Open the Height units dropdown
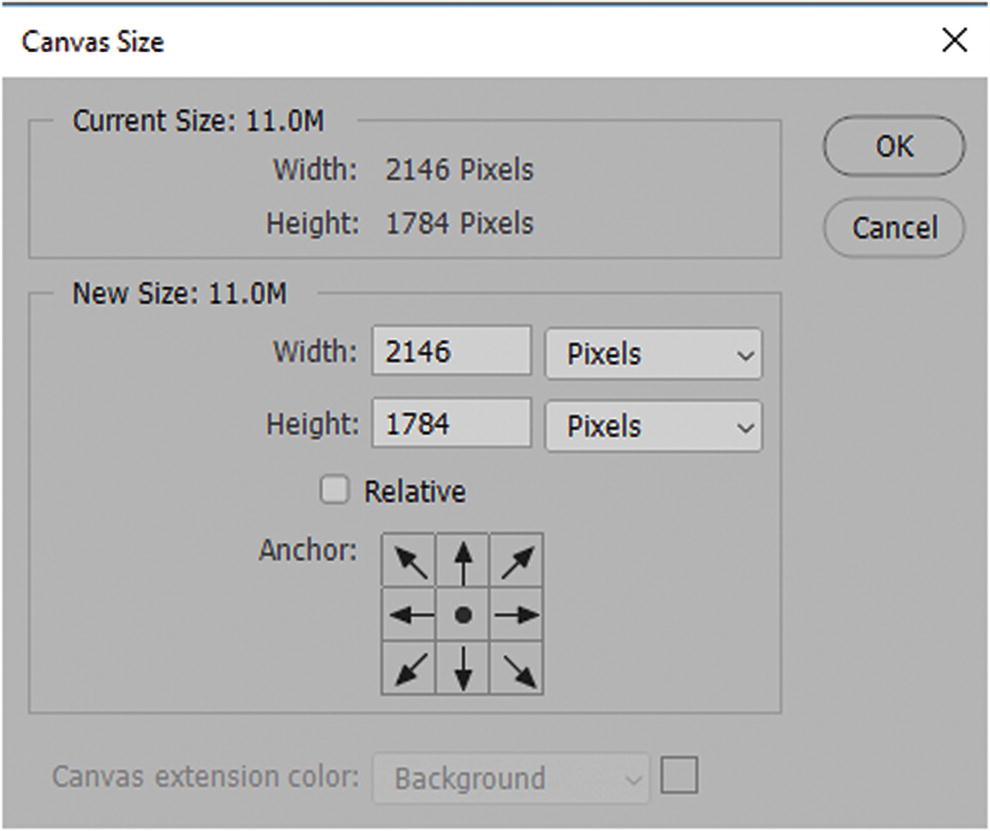This screenshot has width=990, height=831. click(x=653, y=426)
